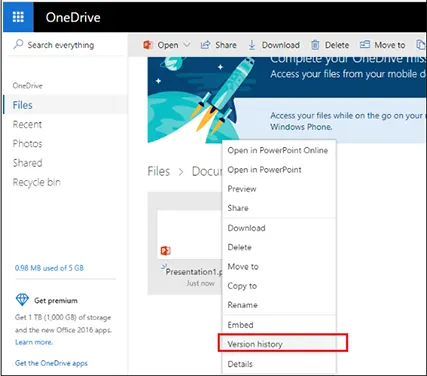Click the Just now timestamp under file
The image size is (427, 376).
coord(200,283)
